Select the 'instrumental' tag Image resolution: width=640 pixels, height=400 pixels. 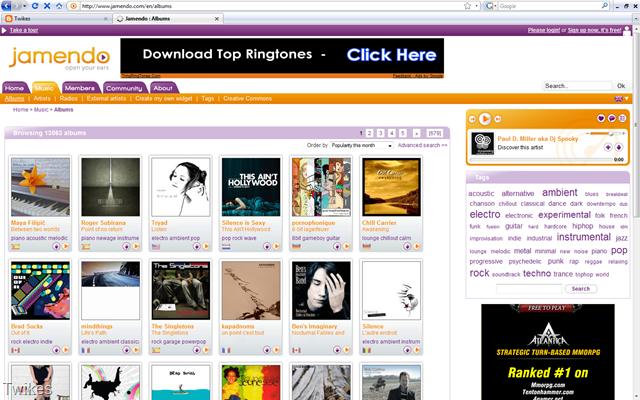point(584,237)
